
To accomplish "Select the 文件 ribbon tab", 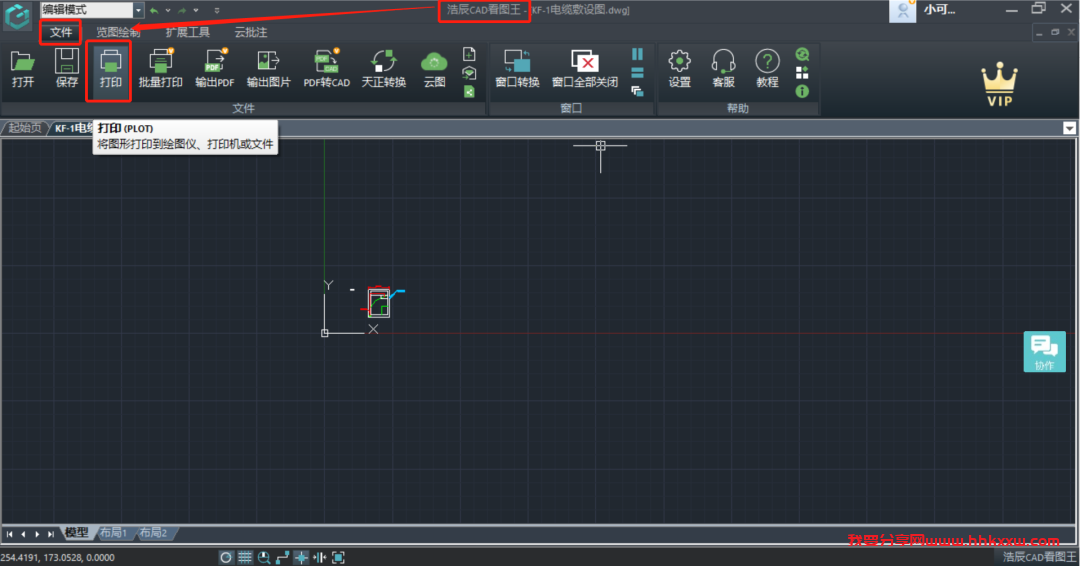I will pos(61,32).
